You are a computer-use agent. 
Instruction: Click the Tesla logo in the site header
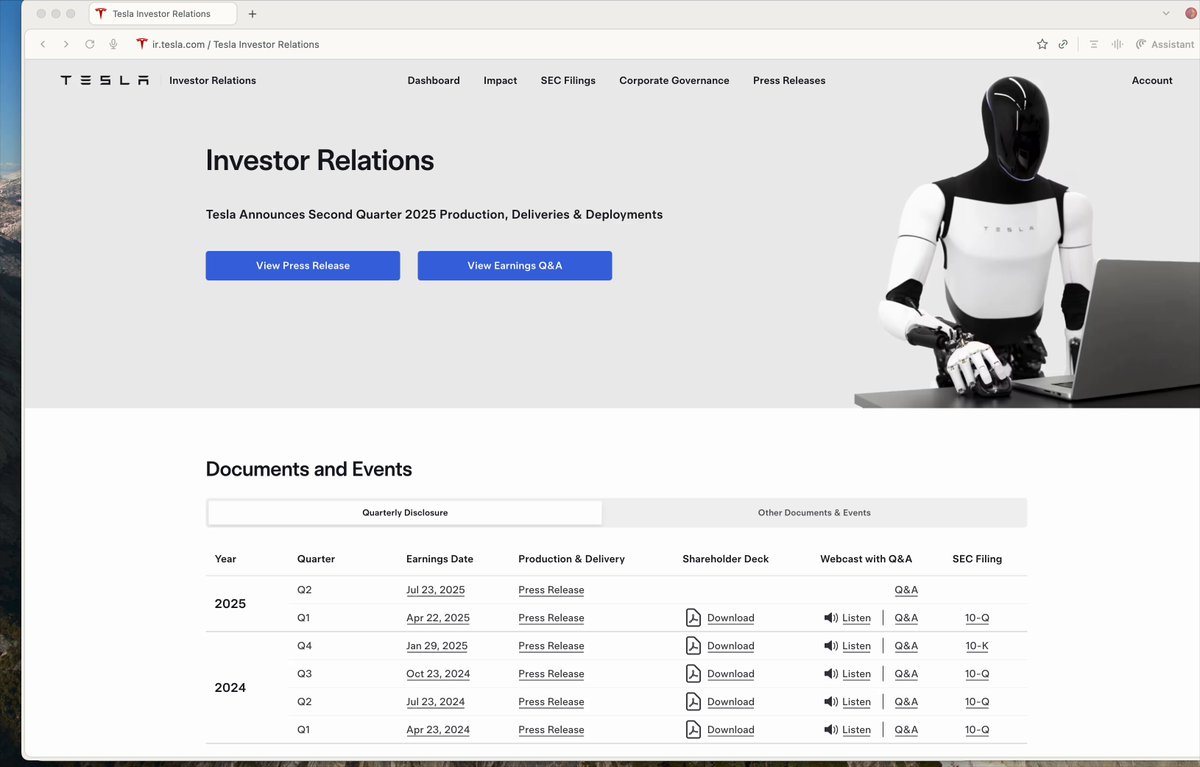pyautogui.click(x=105, y=80)
